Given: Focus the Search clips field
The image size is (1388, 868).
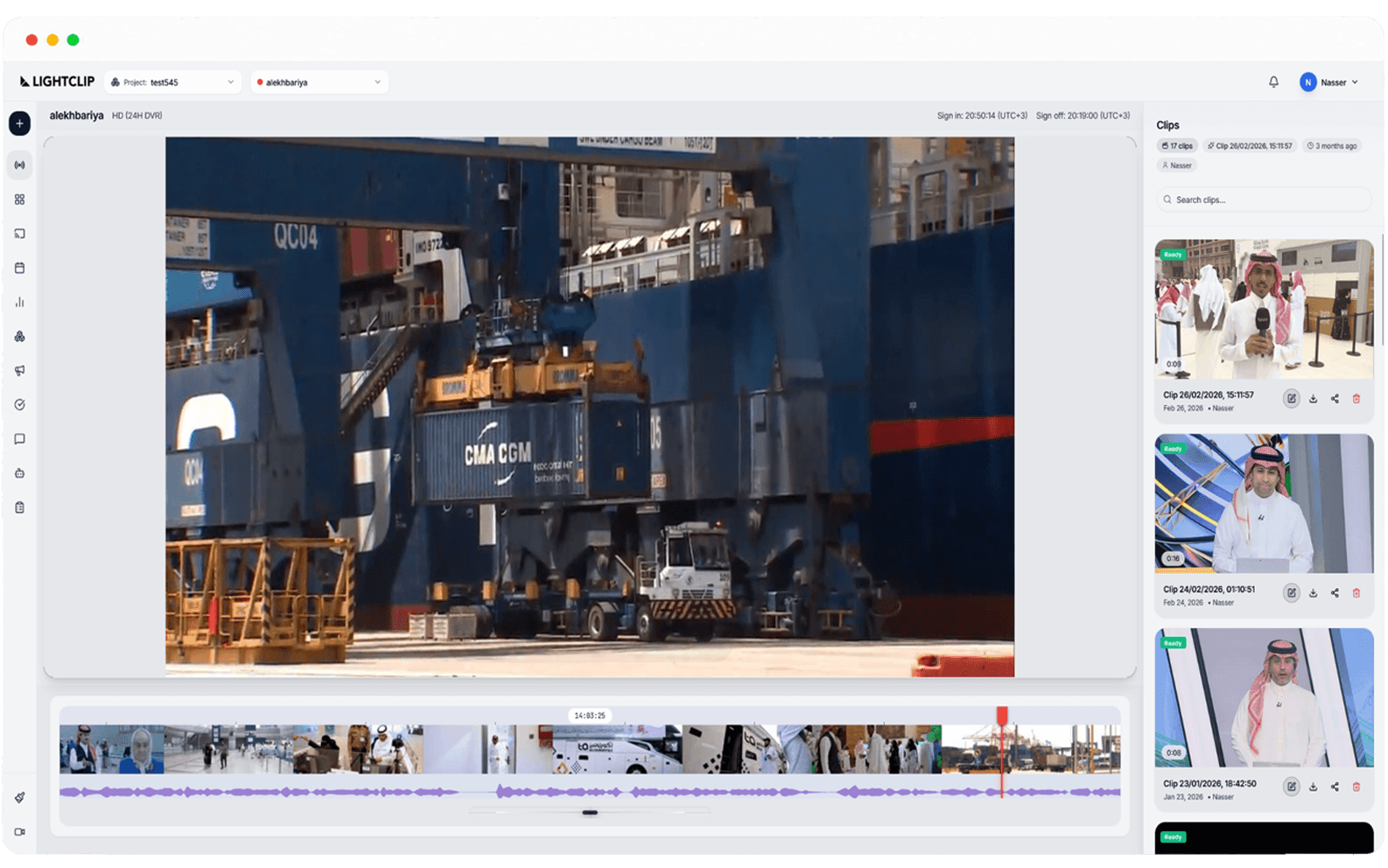Looking at the screenshot, I should point(1264,199).
